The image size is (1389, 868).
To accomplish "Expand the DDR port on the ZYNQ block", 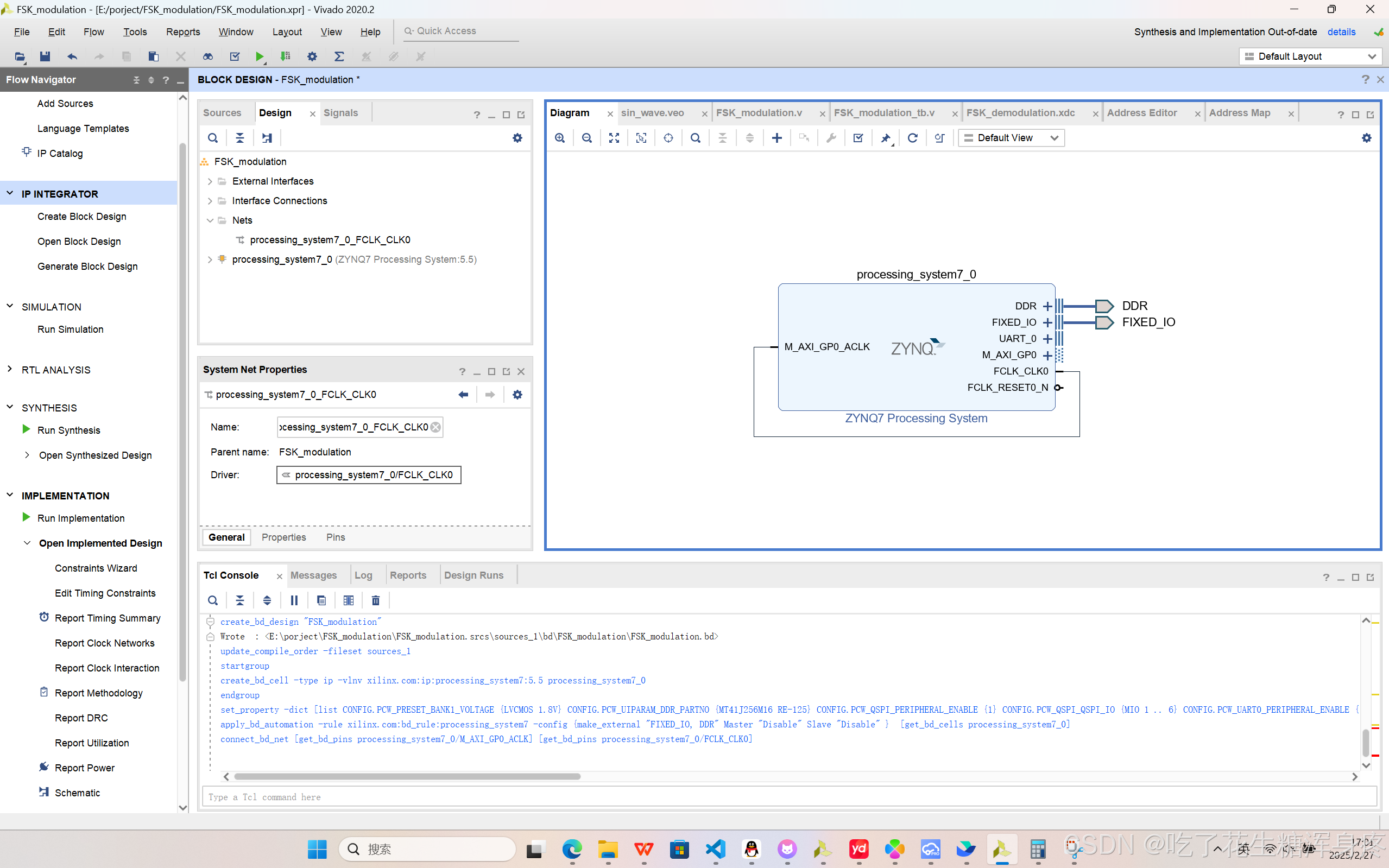I will point(1047,306).
